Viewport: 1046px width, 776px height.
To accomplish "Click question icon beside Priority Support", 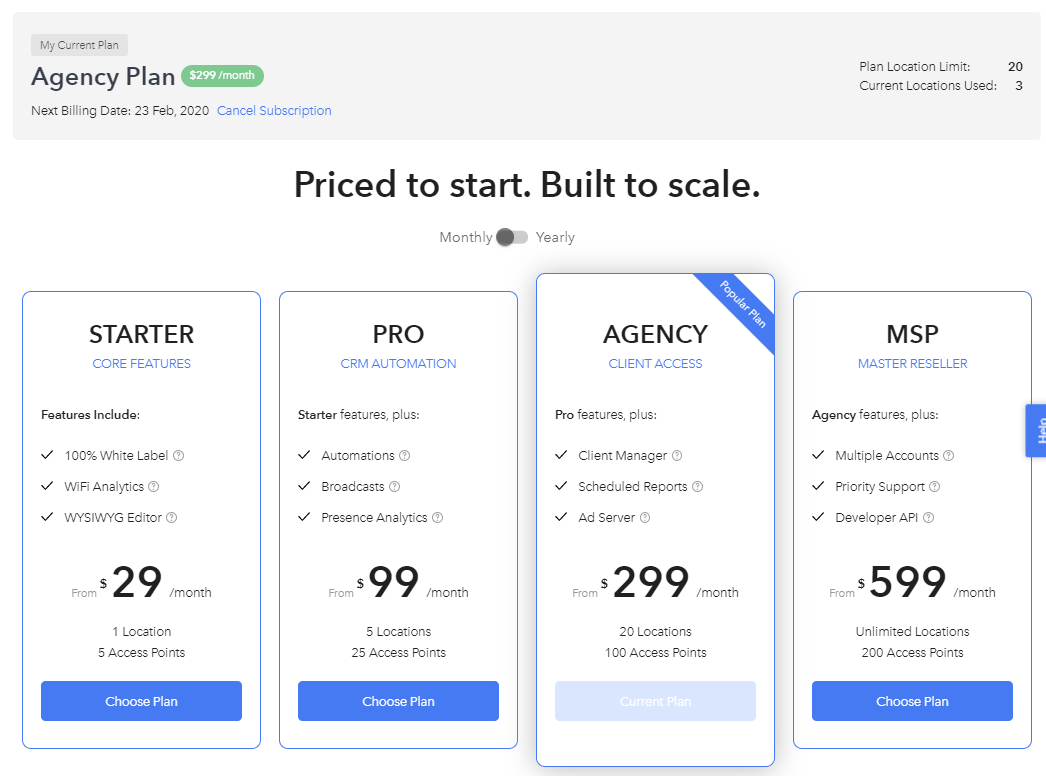I will tap(935, 486).
